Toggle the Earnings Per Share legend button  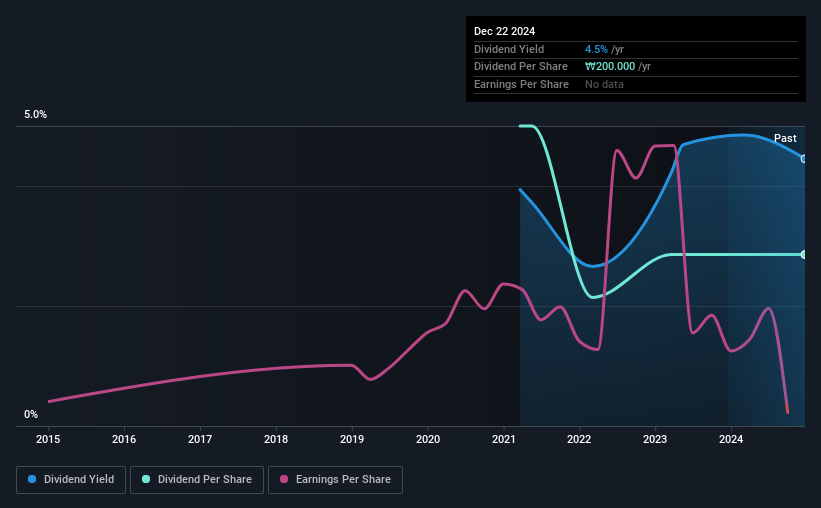point(335,480)
